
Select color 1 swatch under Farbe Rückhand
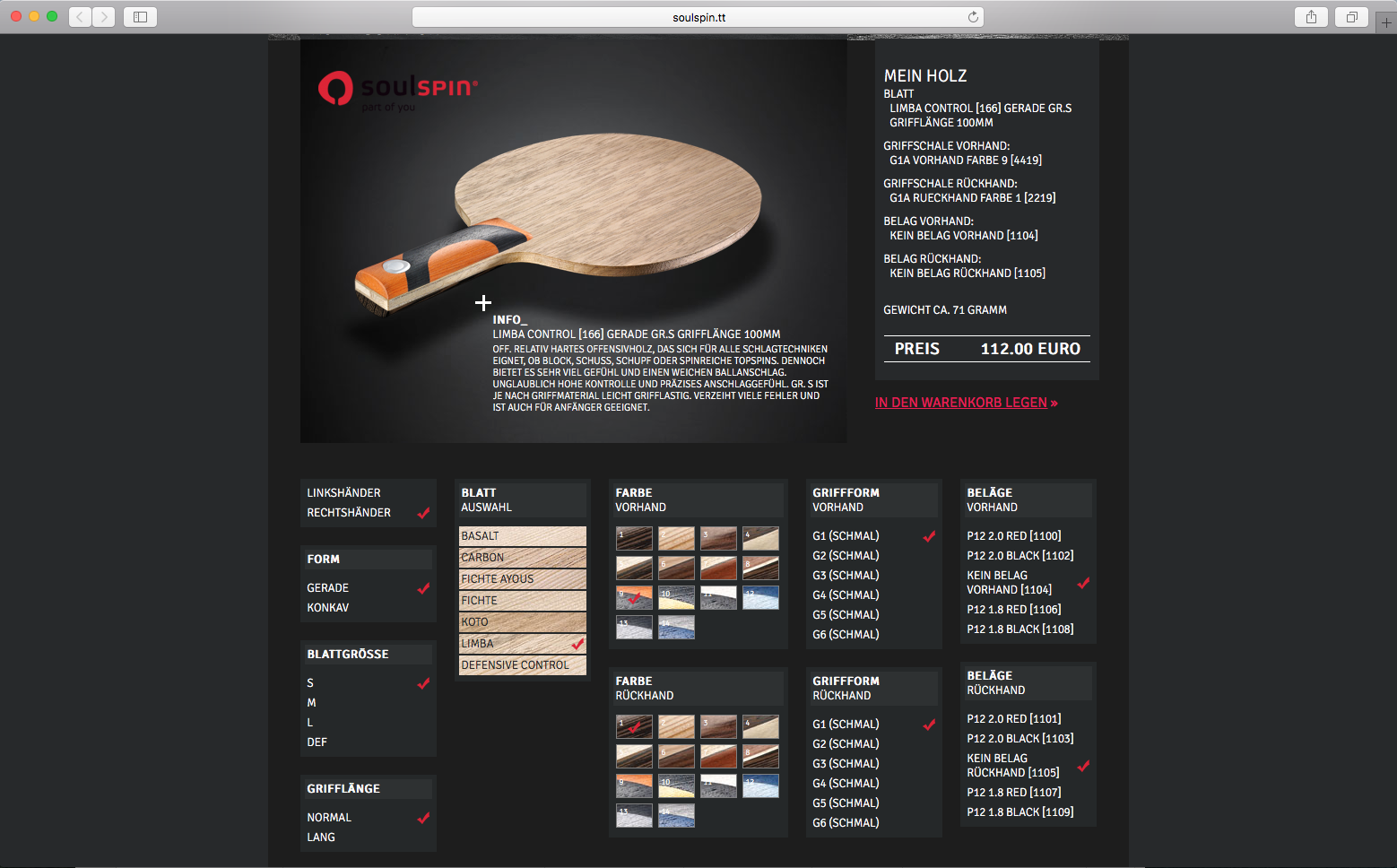coord(634,727)
